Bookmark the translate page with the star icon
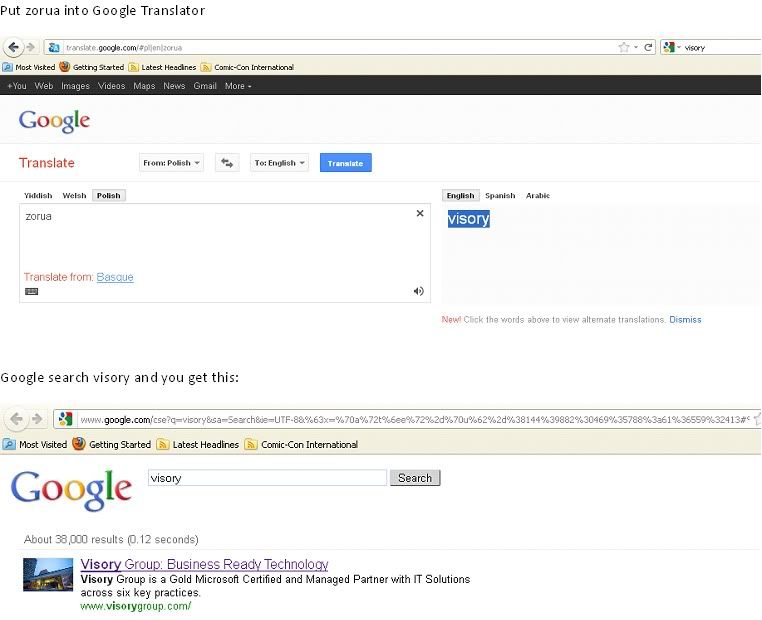Viewport: 762px width, 620px height. pyautogui.click(x=623, y=47)
